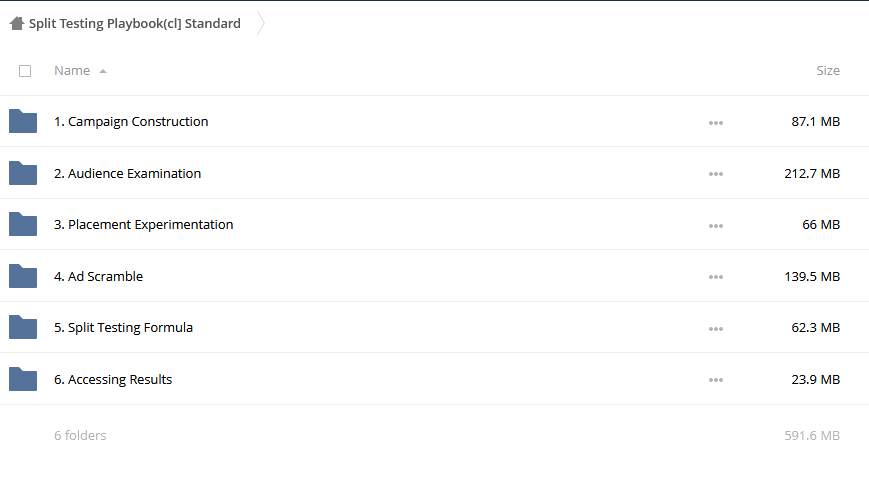Click the sort arrow next to Name
The image size is (869, 479).
click(103, 71)
